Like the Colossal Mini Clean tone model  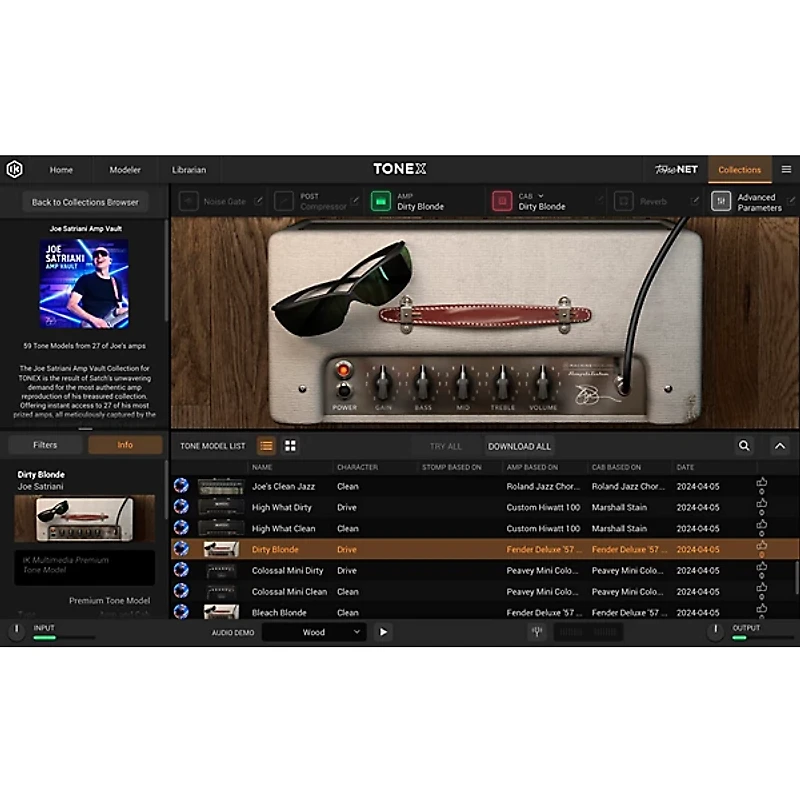click(x=762, y=588)
